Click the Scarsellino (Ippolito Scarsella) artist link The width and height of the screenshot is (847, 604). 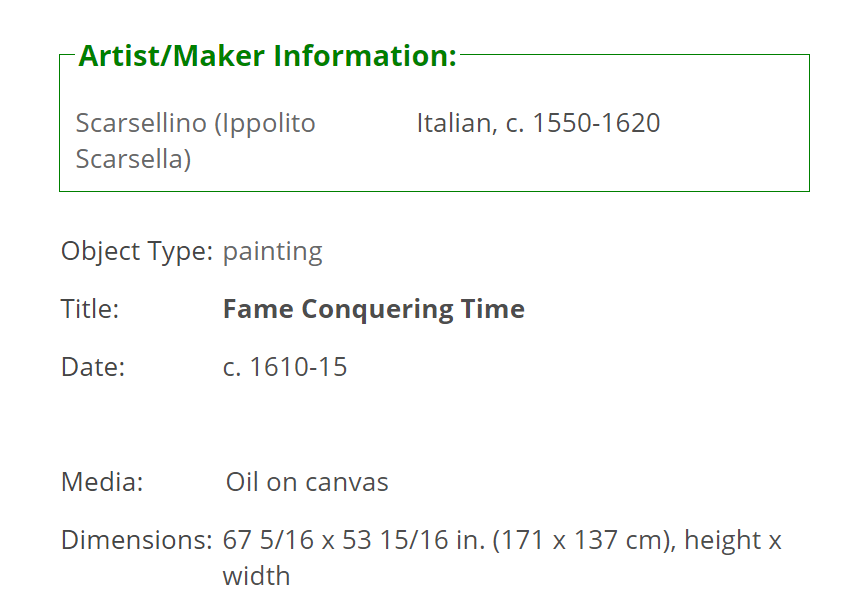tap(196, 141)
